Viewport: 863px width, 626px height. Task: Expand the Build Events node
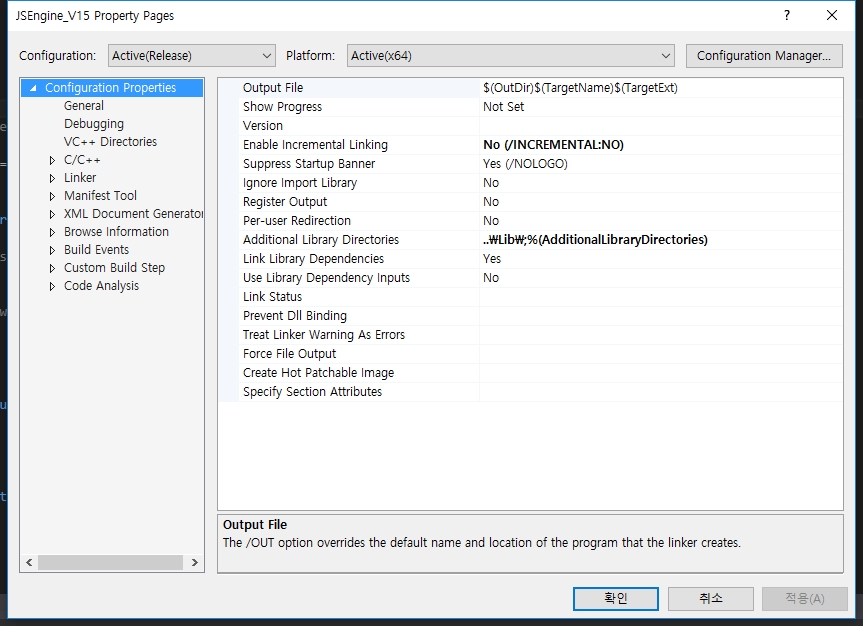coord(52,249)
